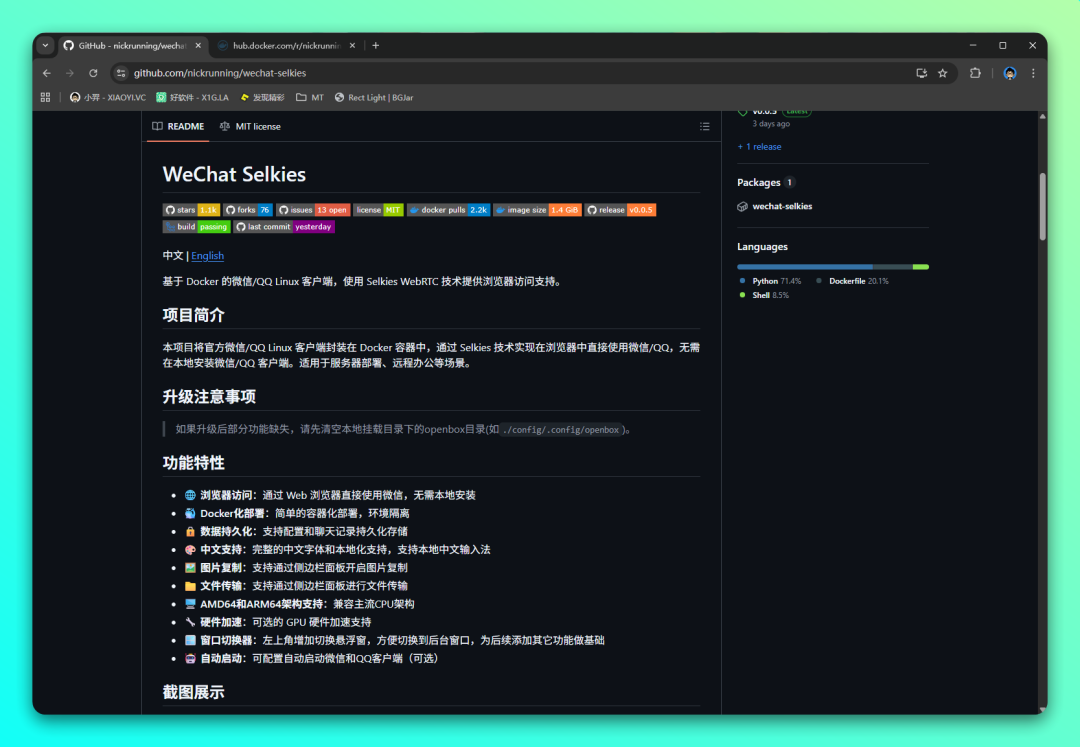This screenshot has height=747, width=1080.
Task: Click the docker pulls 2.2k badge
Action: 447,209
